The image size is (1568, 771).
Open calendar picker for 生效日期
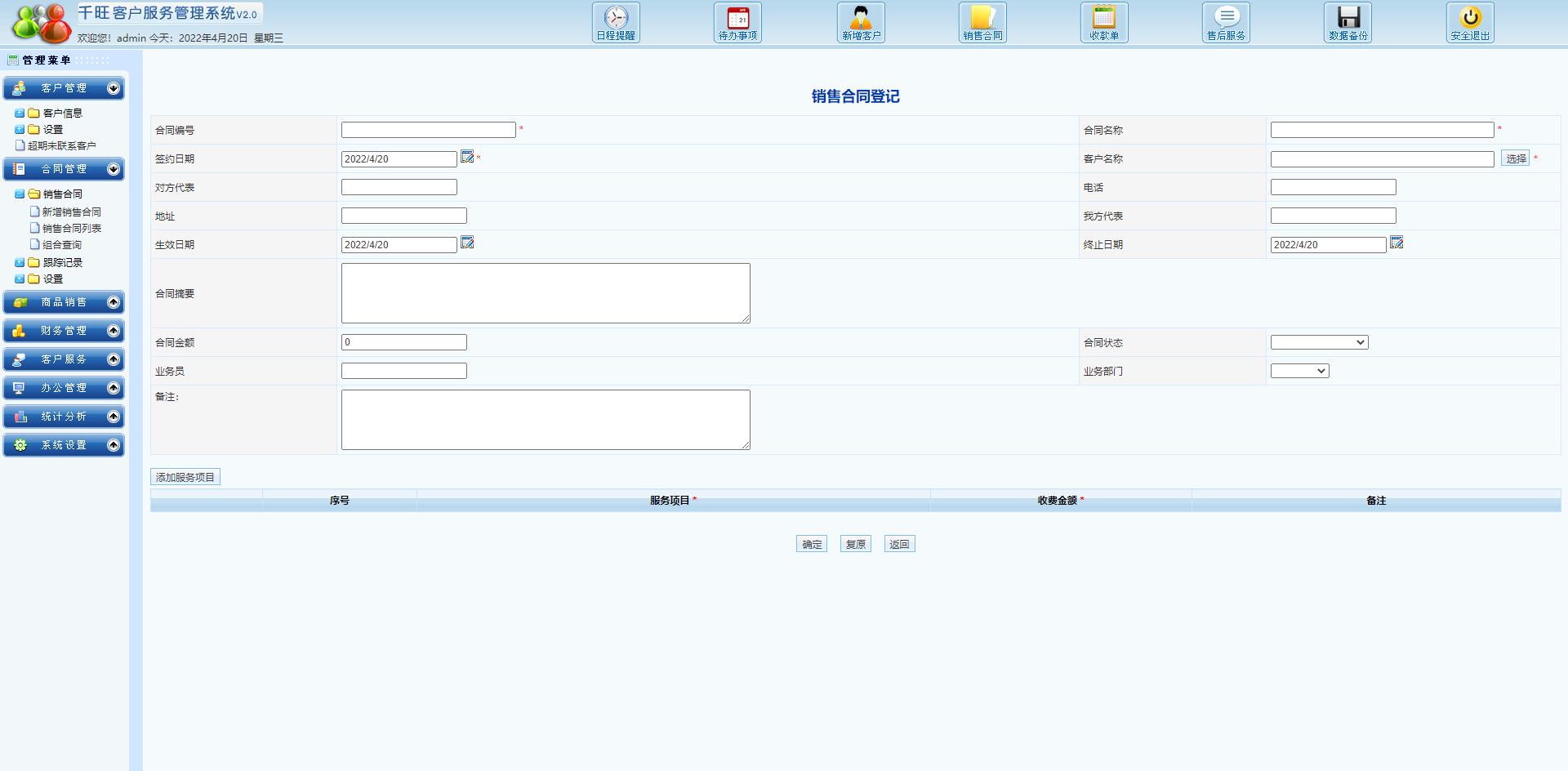(467, 242)
